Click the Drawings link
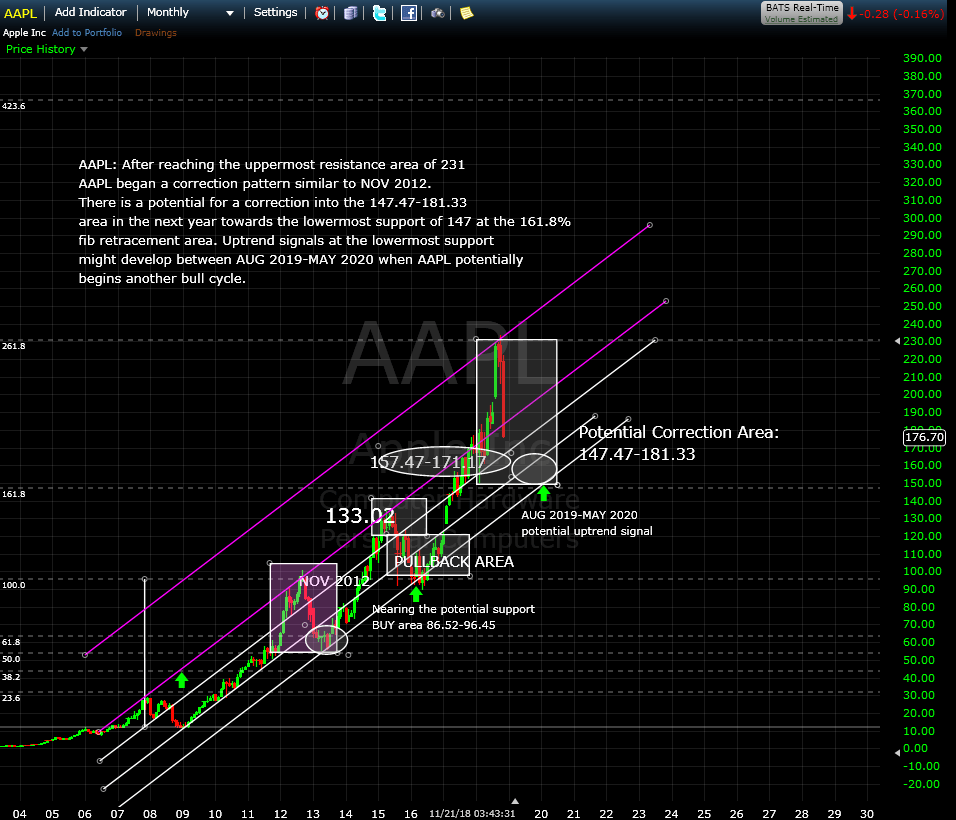This screenshot has height=820, width=956. click(155, 32)
